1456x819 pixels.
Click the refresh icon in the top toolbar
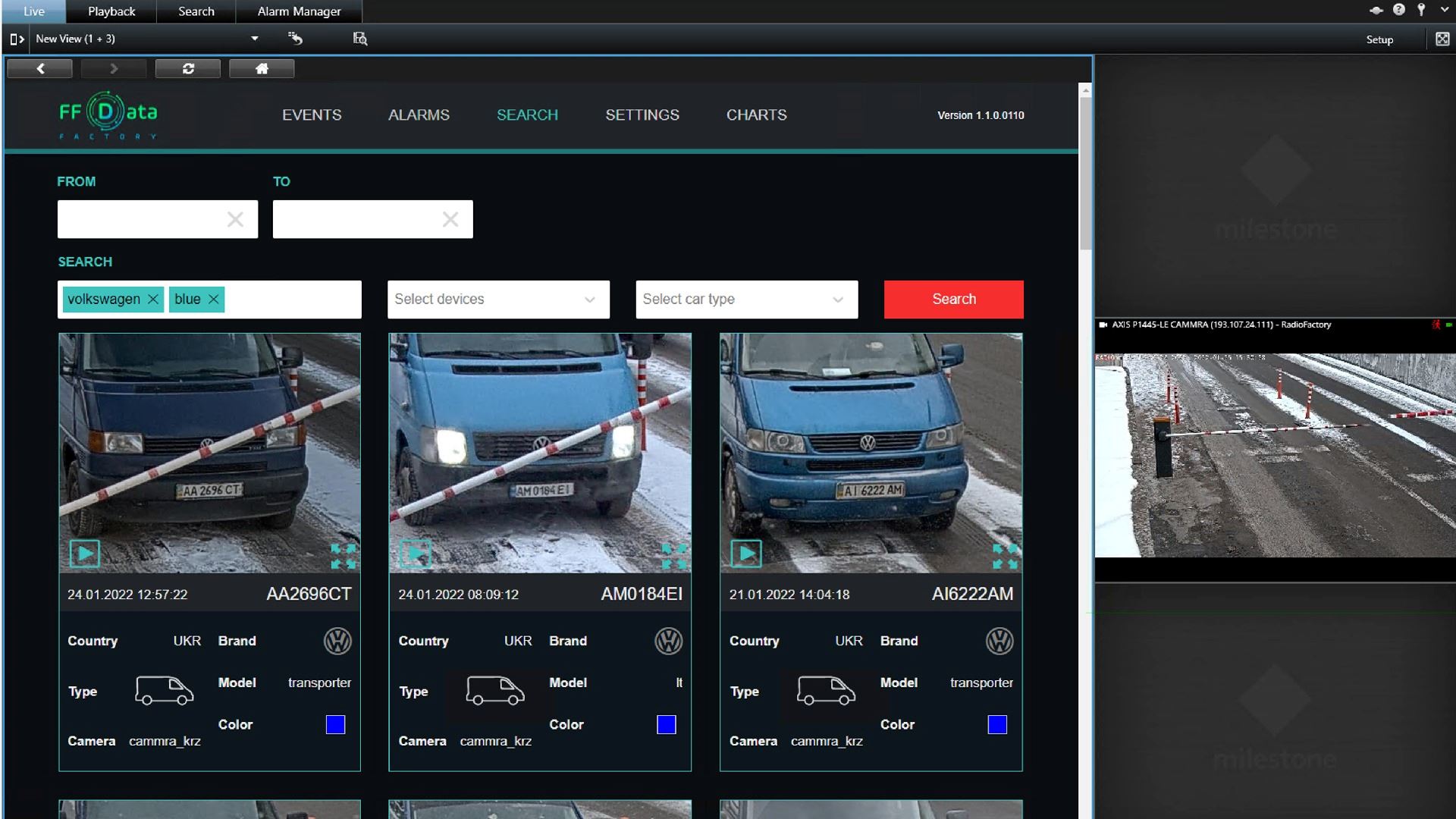coord(187,68)
